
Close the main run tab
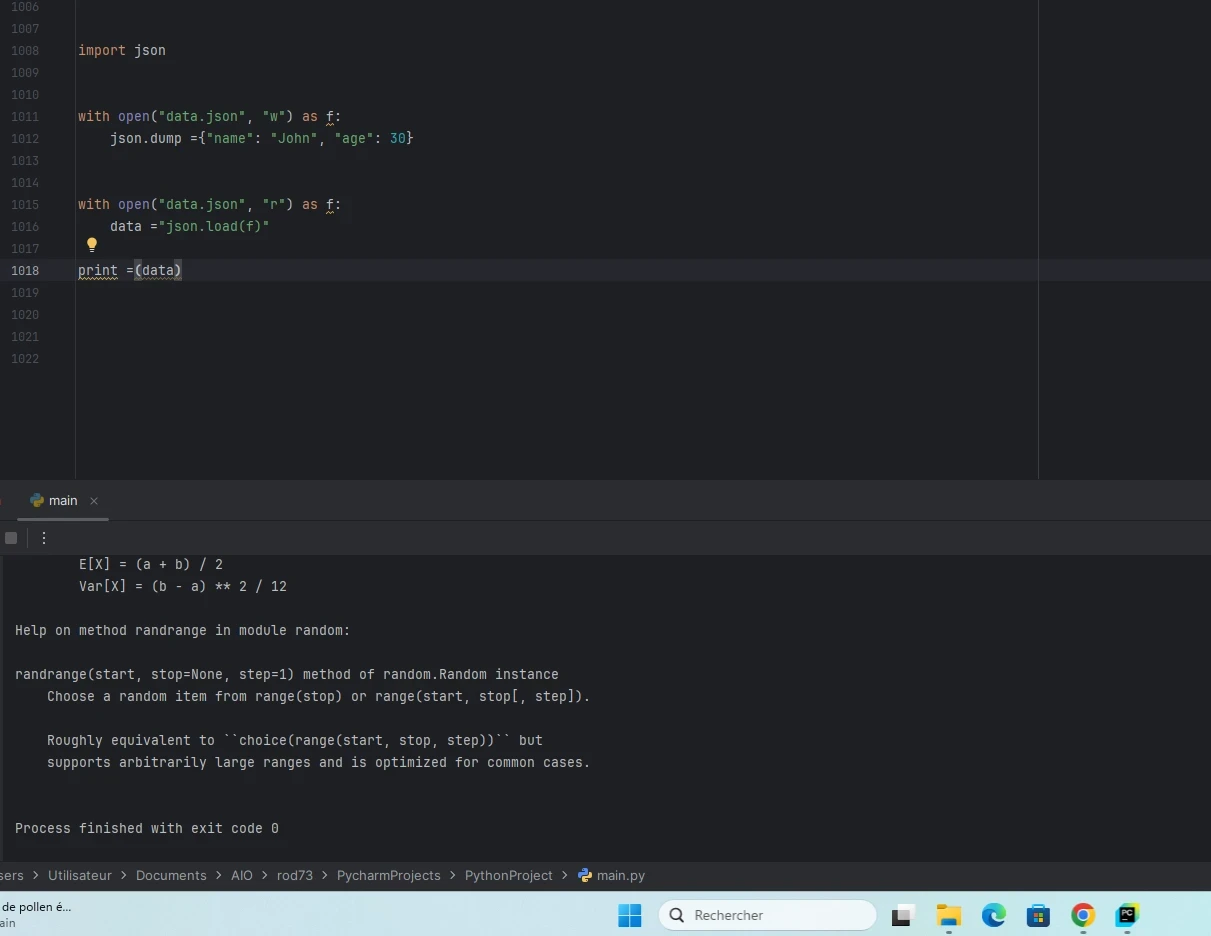[94, 501]
